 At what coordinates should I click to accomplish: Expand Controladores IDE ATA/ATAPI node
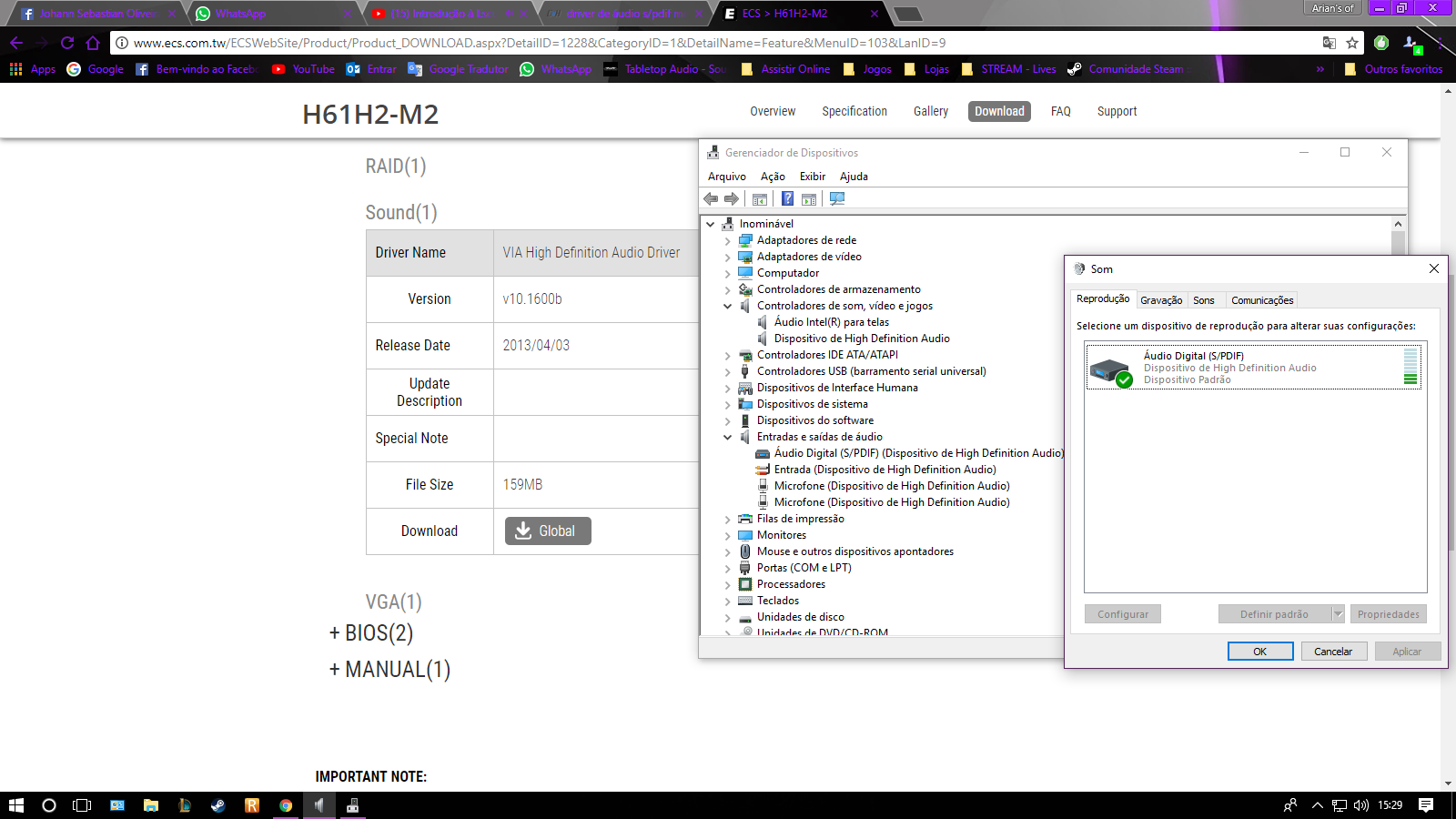point(727,356)
